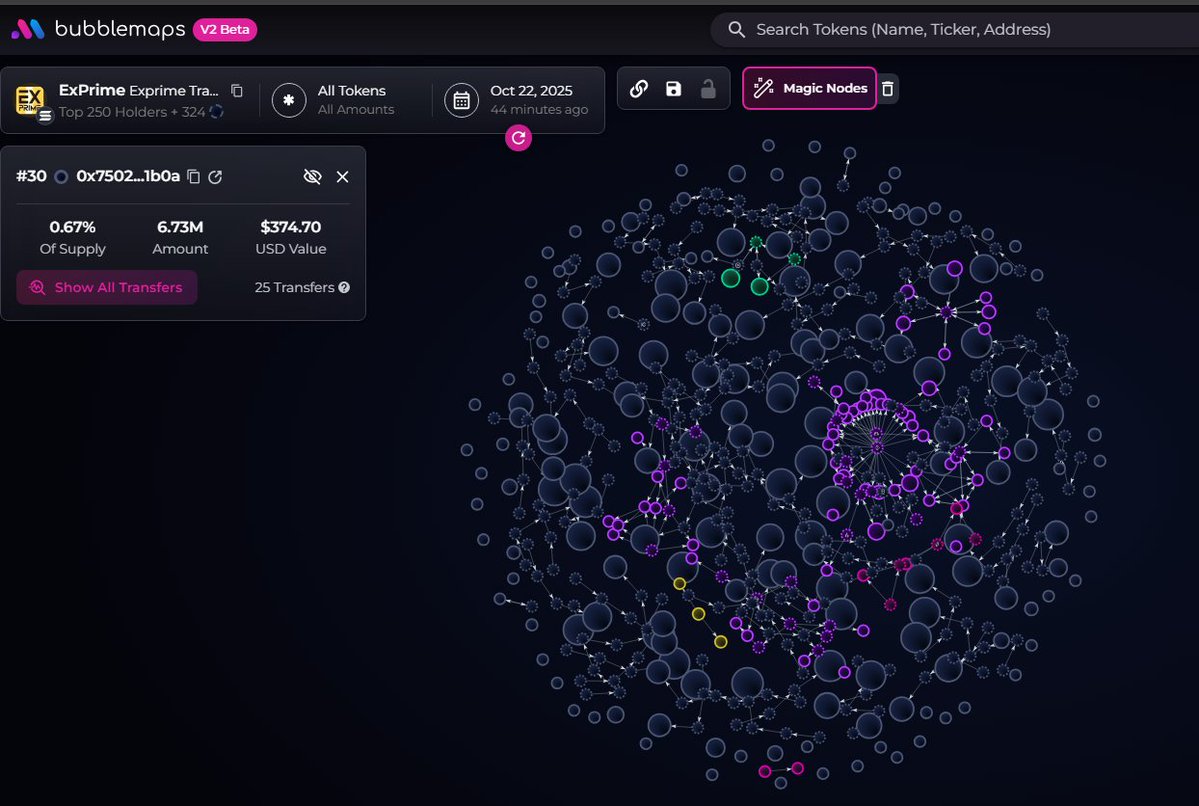
Task: Open the All Tokens filter dropdown
Action: [334, 100]
